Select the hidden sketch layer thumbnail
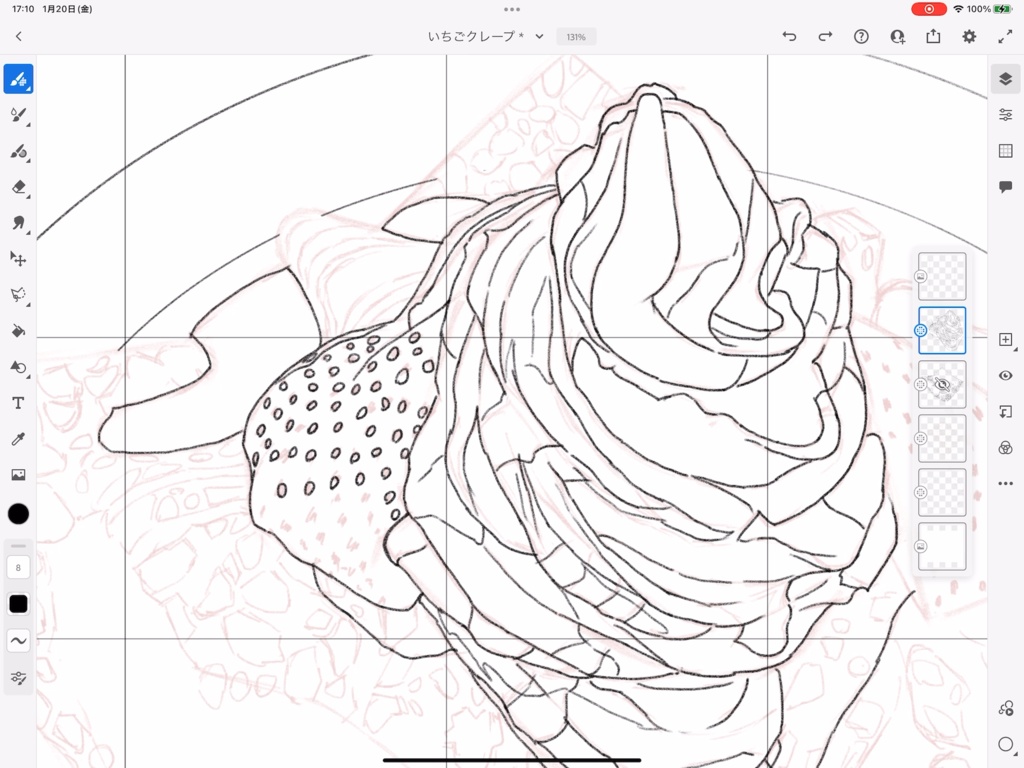1024x768 pixels. (x=942, y=385)
